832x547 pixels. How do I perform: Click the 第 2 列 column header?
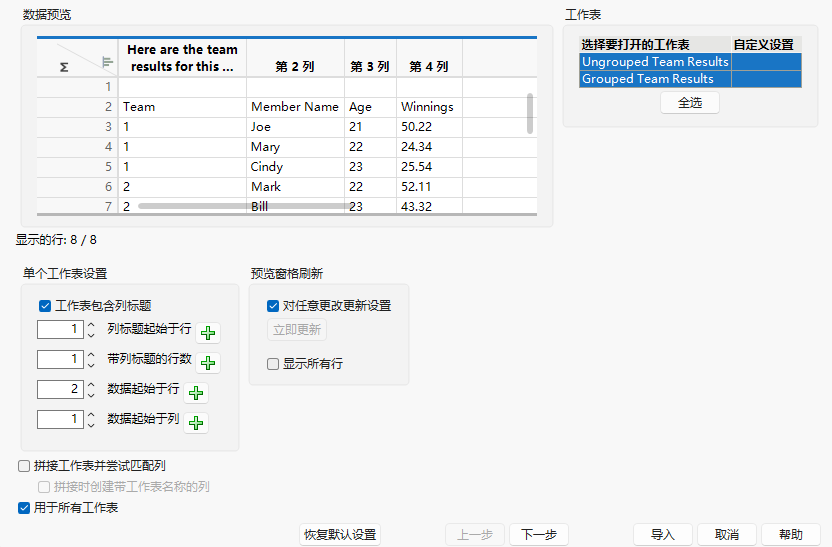[x=295, y=58]
